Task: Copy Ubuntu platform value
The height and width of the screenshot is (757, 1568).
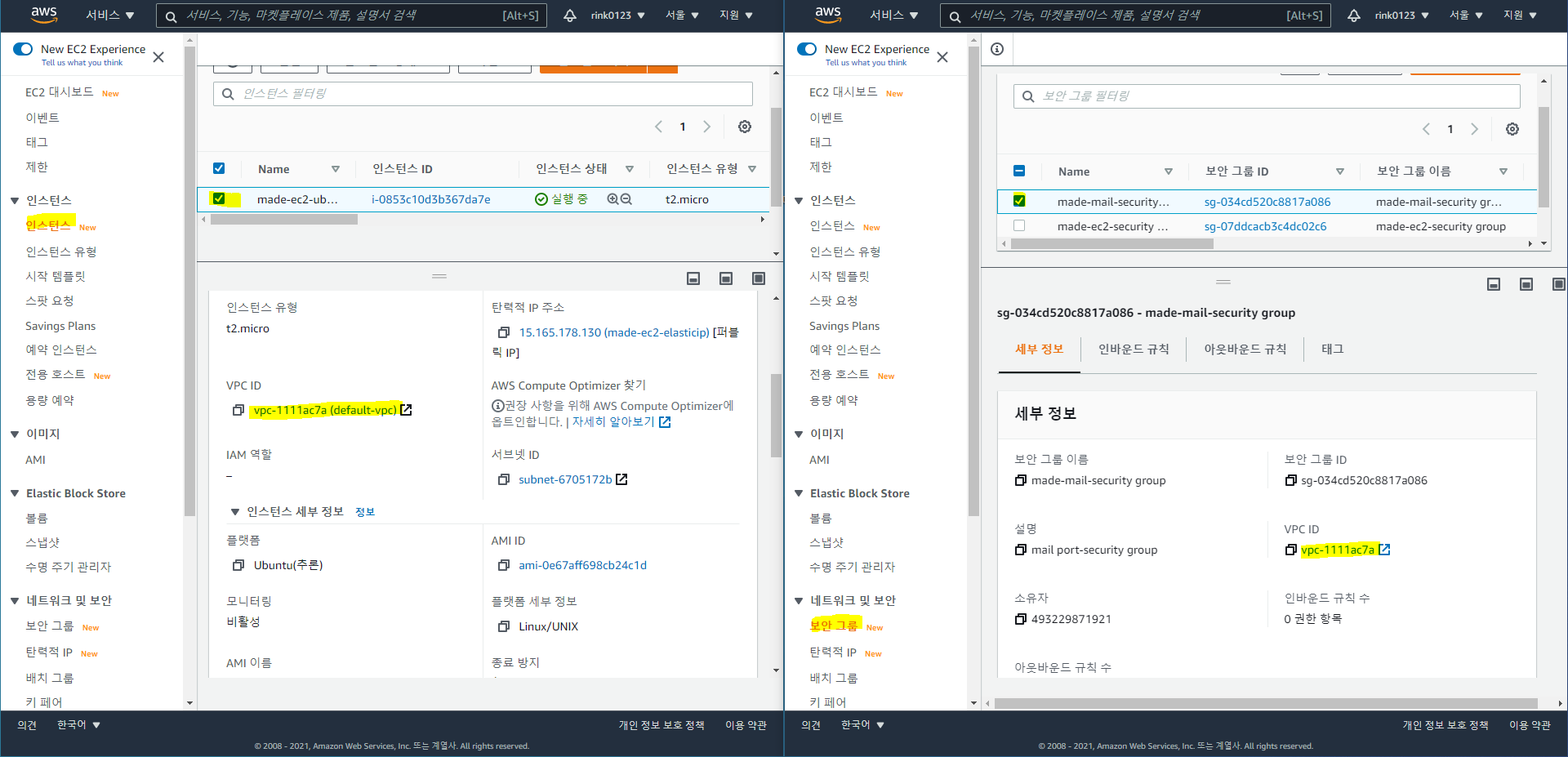Action: pos(238,565)
